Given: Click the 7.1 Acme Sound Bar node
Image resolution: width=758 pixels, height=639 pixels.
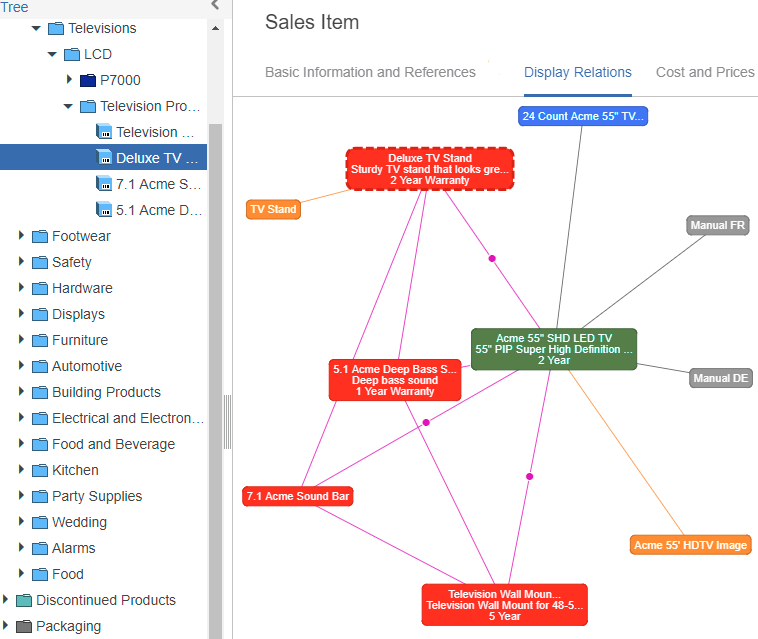Looking at the screenshot, I should [298, 496].
